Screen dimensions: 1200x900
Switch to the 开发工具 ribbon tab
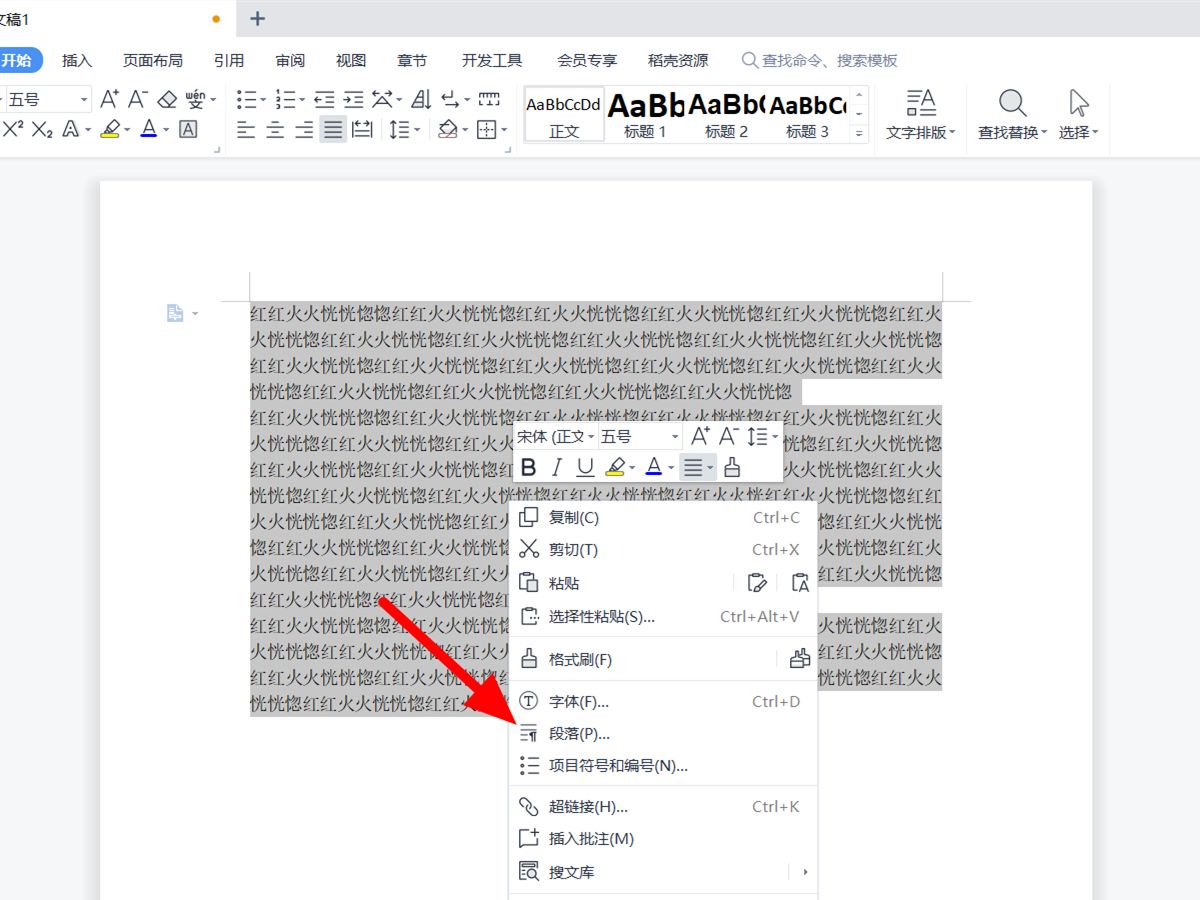pos(492,60)
